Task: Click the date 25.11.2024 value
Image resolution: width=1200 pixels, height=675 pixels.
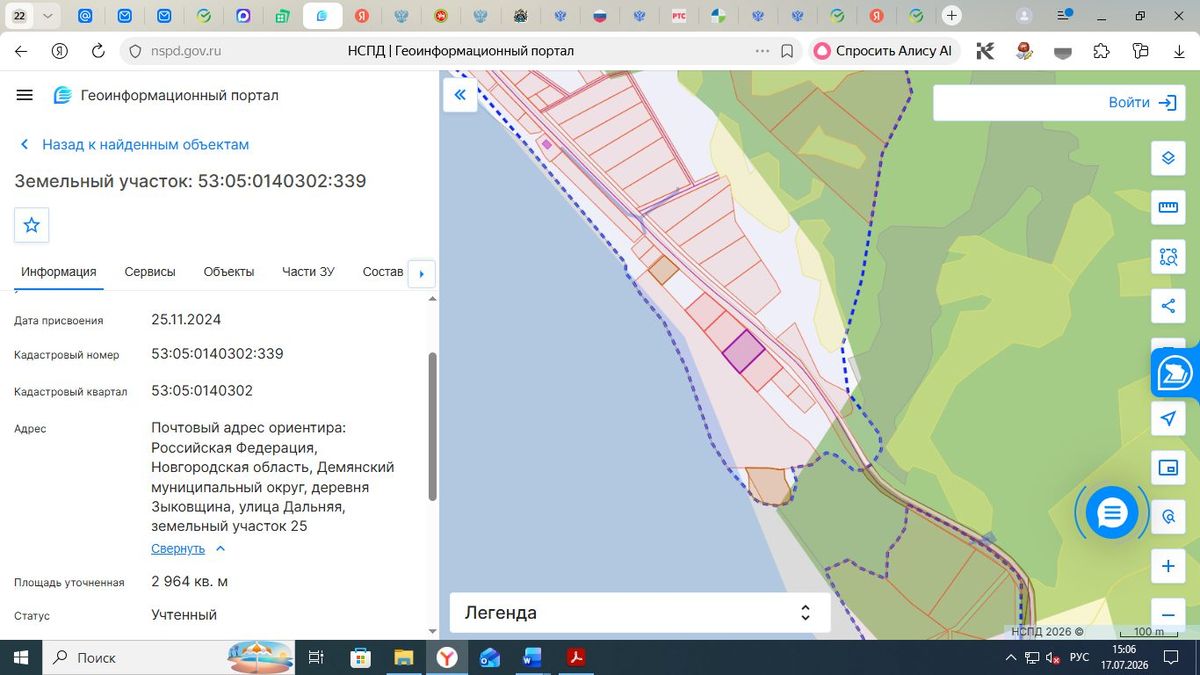Action: click(x=186, y=320)
